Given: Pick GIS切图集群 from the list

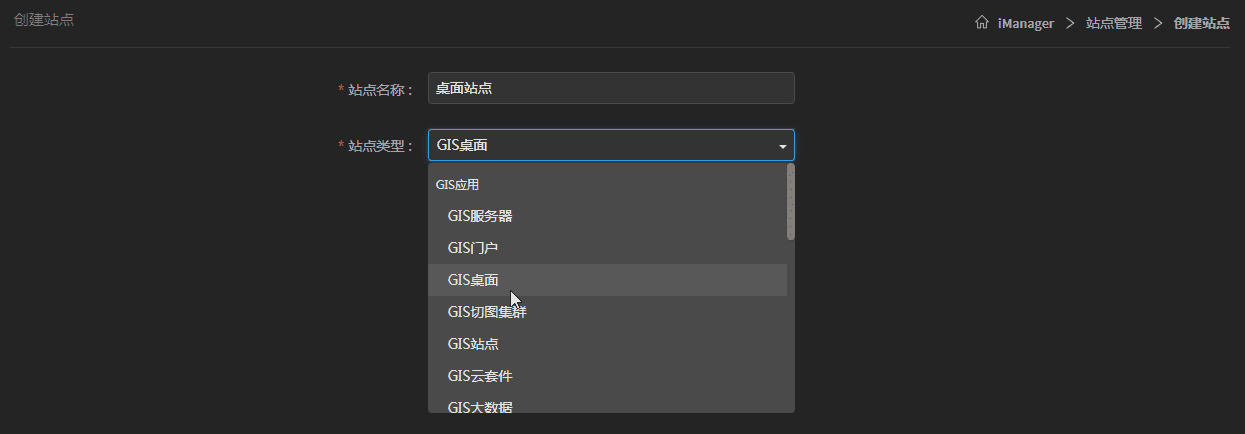Looking at the screenshot, I should coord(487,312).
